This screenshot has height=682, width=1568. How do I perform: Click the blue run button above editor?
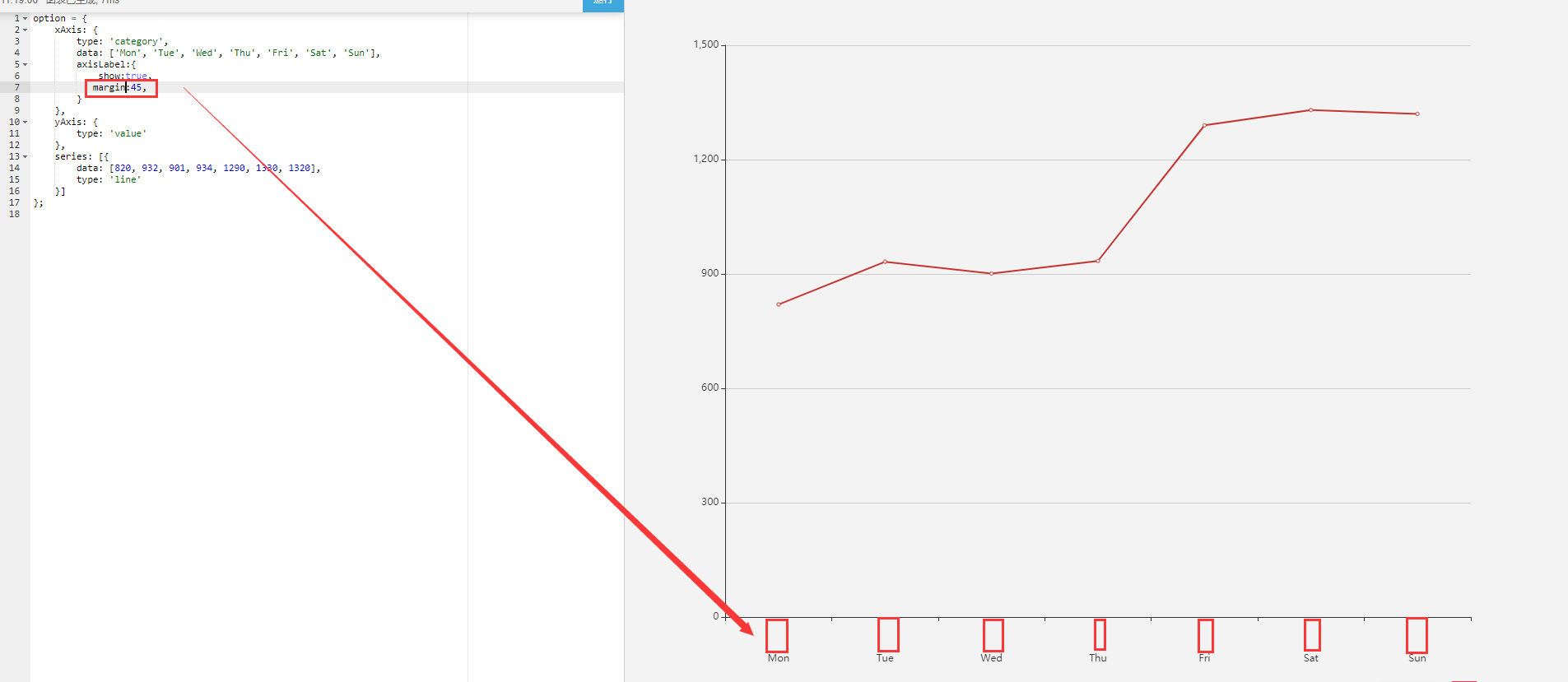tap(603, 4)
